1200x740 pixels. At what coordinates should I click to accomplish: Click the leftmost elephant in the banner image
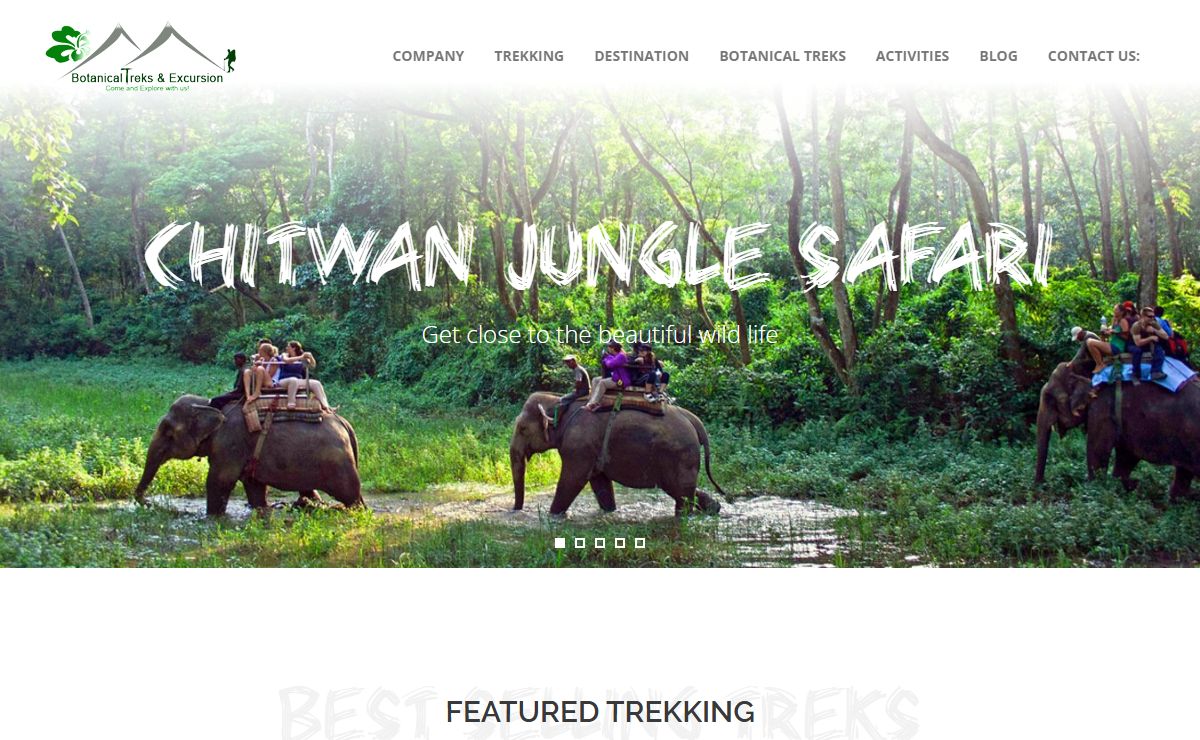250,450
